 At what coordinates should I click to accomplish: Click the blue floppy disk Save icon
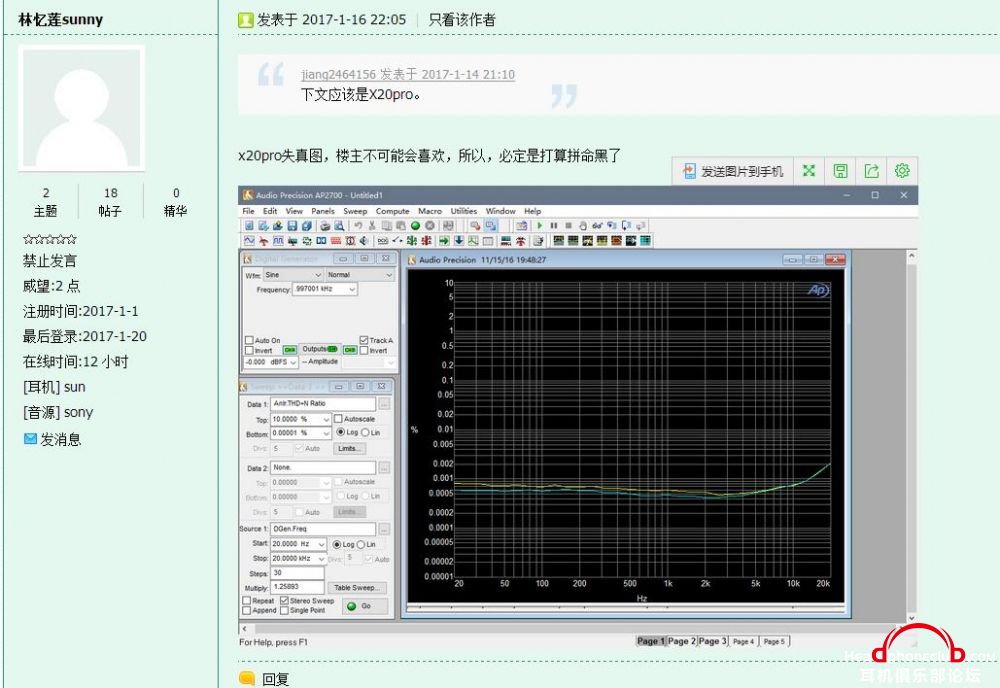(x=292, y=226)
